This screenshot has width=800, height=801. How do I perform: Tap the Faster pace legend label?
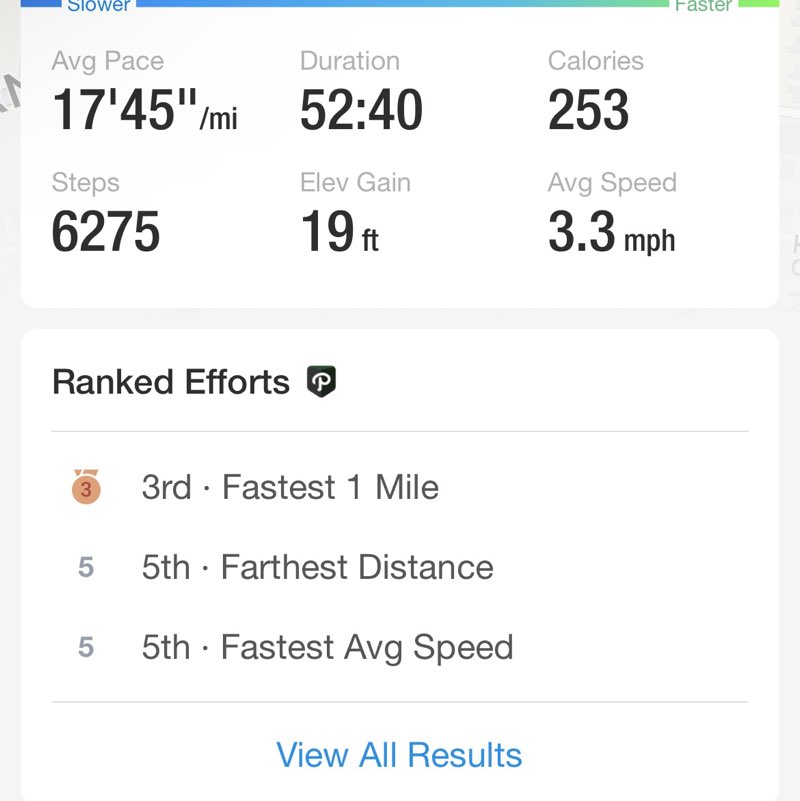[703, 6]
